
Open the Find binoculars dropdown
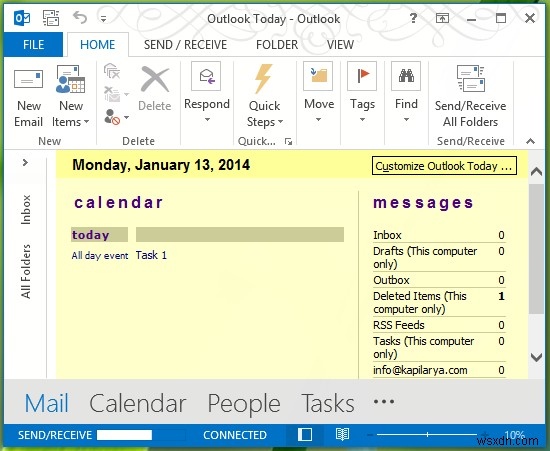tap(406, 92)
